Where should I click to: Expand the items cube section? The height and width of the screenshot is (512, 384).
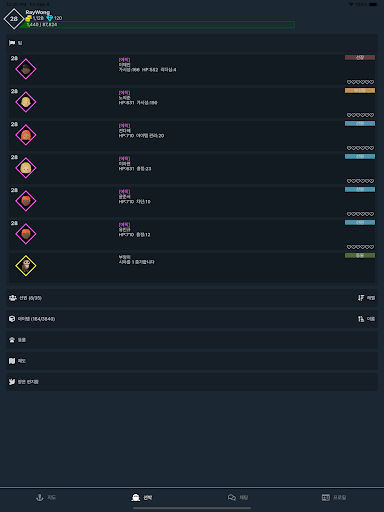(192, 319)
